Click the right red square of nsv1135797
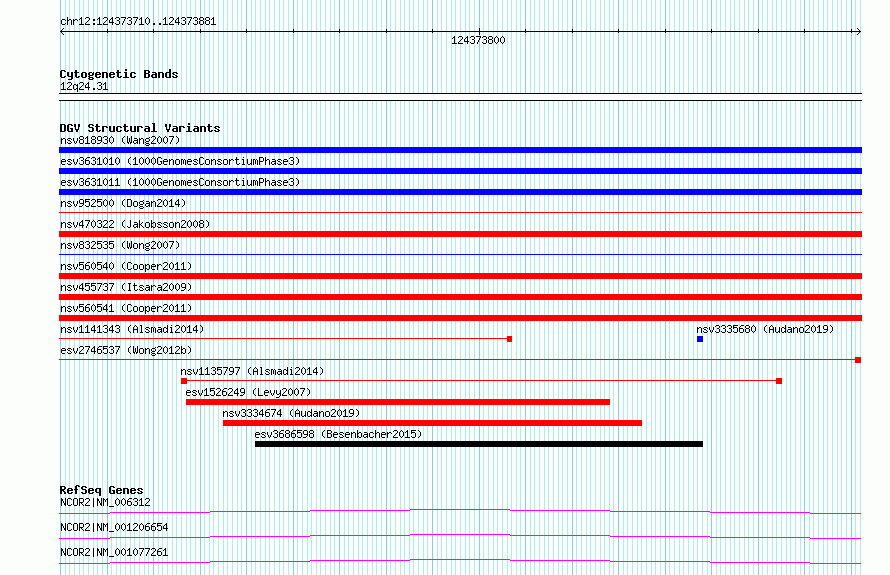This screenshot has height=575, width=890. click(x=779, y=381)
